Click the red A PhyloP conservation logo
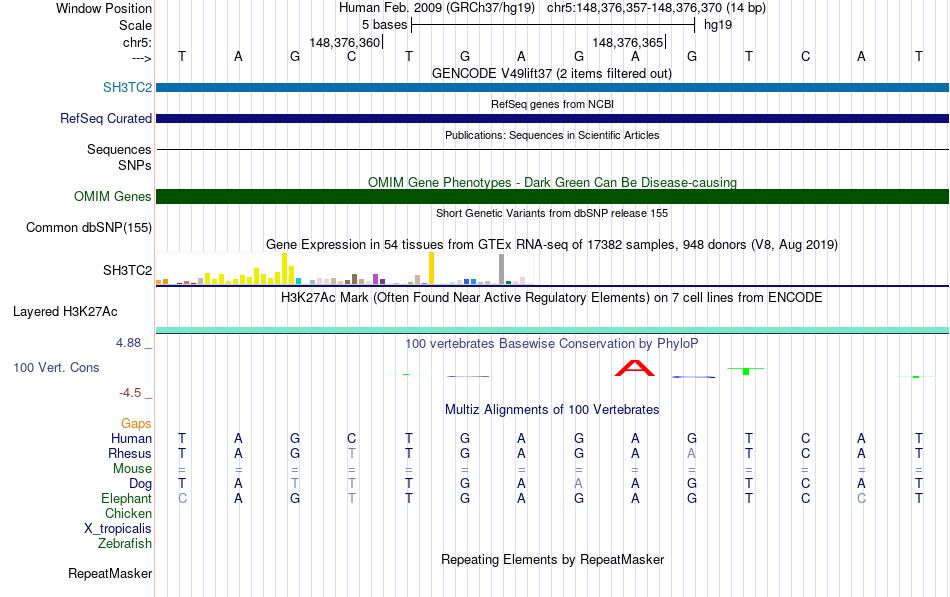Image resolution: width=950 pixels, height=597 pixels. coord(634,368)
